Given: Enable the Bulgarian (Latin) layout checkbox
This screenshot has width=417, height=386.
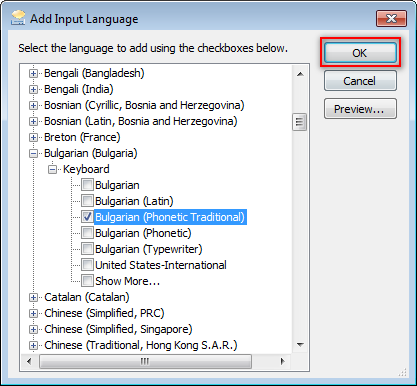Looking at the screenshot, I should [x=87, y=201].
